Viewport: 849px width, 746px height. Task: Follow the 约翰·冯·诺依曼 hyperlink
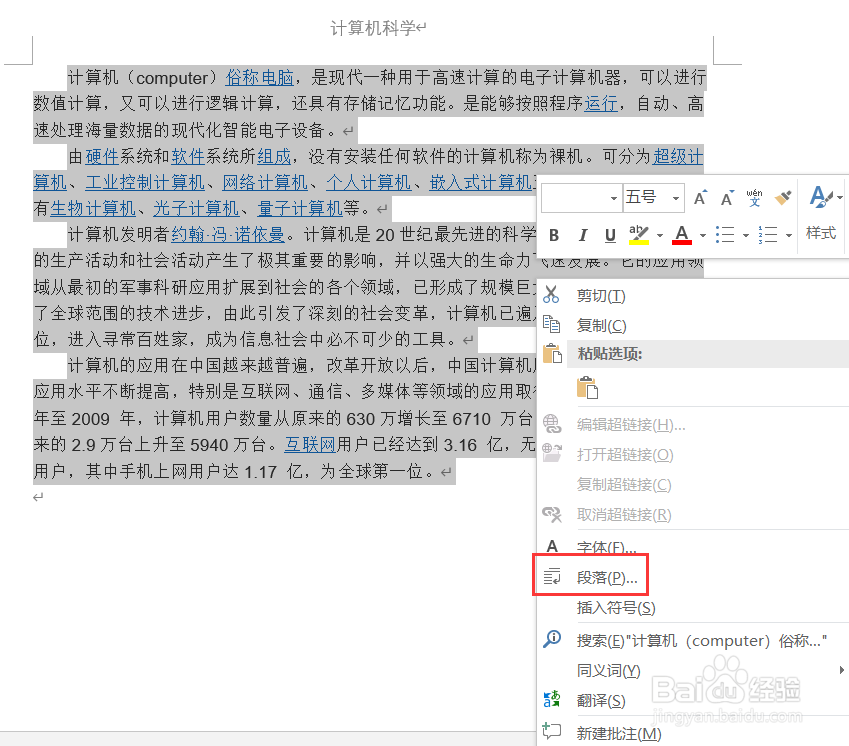228,235
